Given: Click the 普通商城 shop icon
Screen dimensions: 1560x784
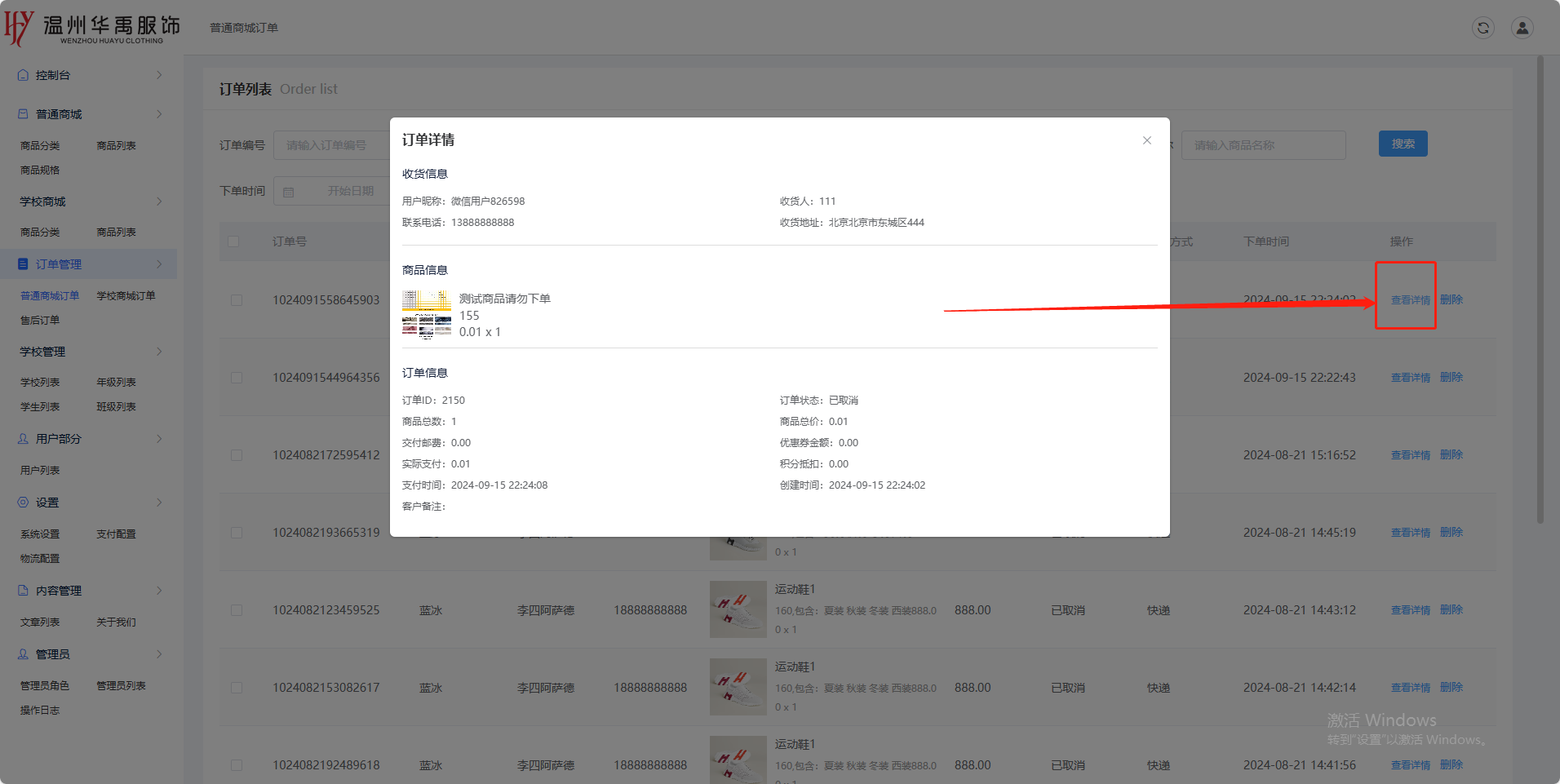Looking at the screenshot, I should (23, 114).
